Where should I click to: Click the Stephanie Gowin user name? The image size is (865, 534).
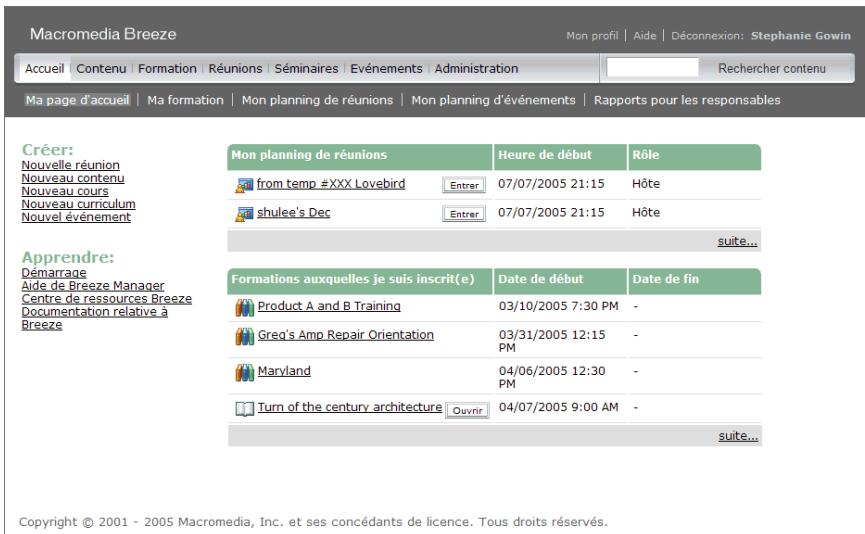tap(800, 35)
